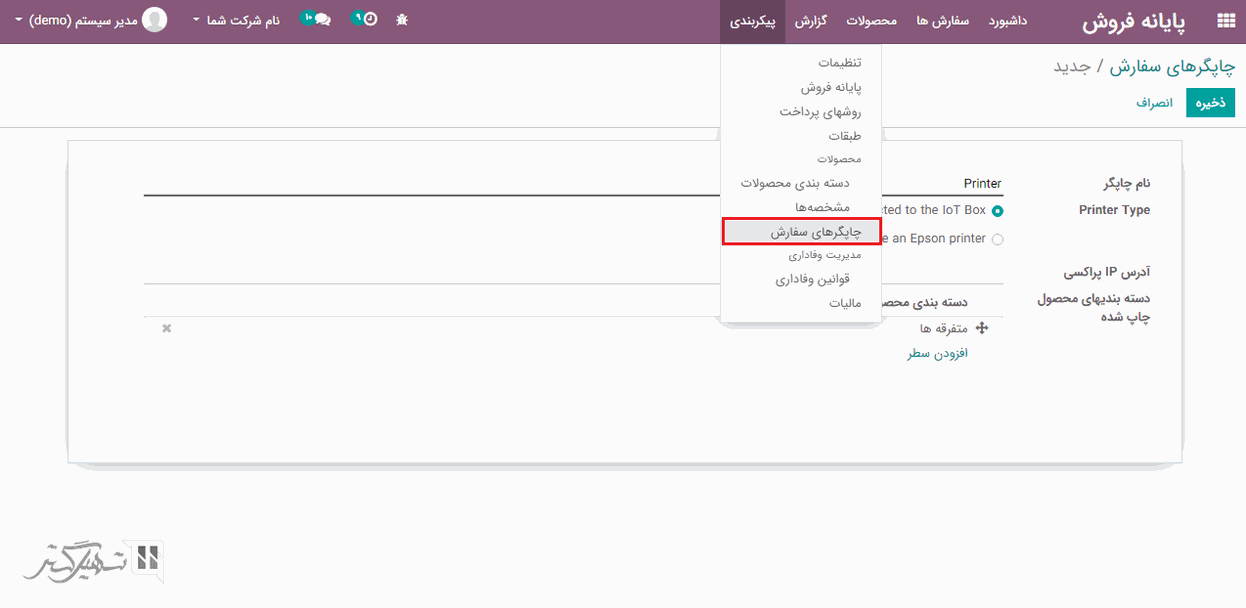Screen dimensions: 1246x608
Task: Click the printer name input field
Action: [572, 184]
